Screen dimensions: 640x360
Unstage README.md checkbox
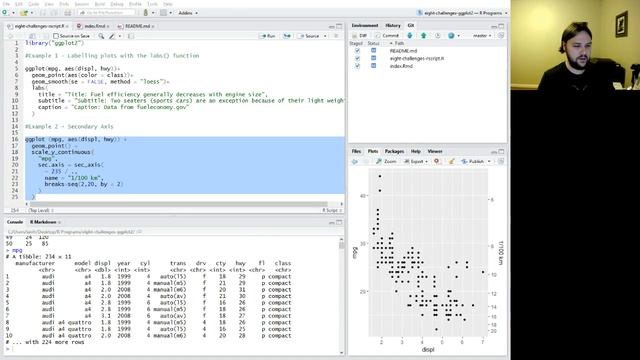357,51
